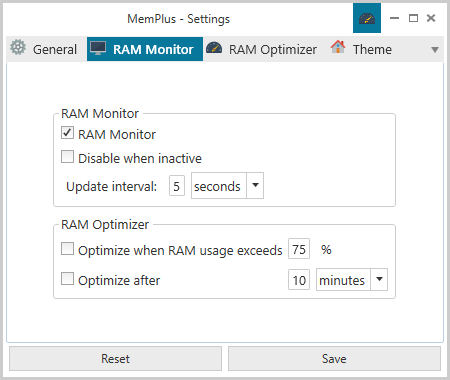Open the minutes unit dropdown
This screenshot has height=380, width=450.
352,280
